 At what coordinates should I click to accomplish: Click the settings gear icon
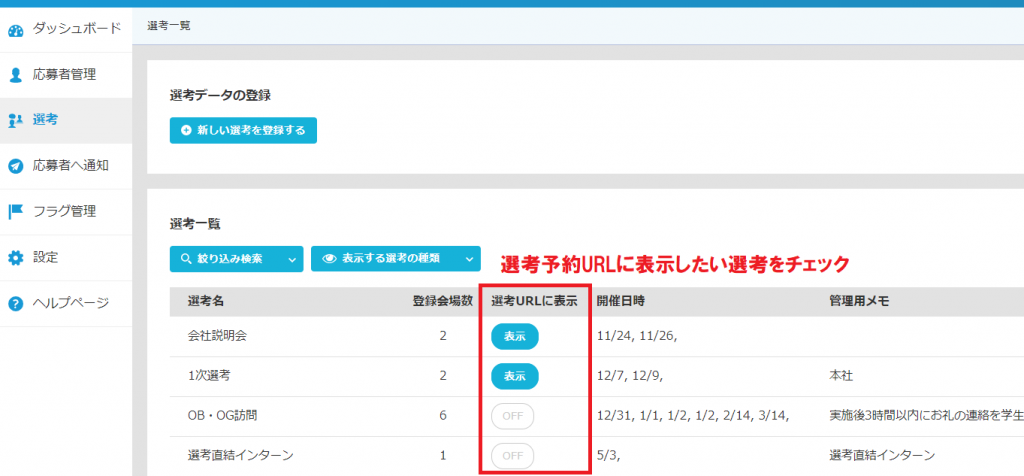pos(15,258)
